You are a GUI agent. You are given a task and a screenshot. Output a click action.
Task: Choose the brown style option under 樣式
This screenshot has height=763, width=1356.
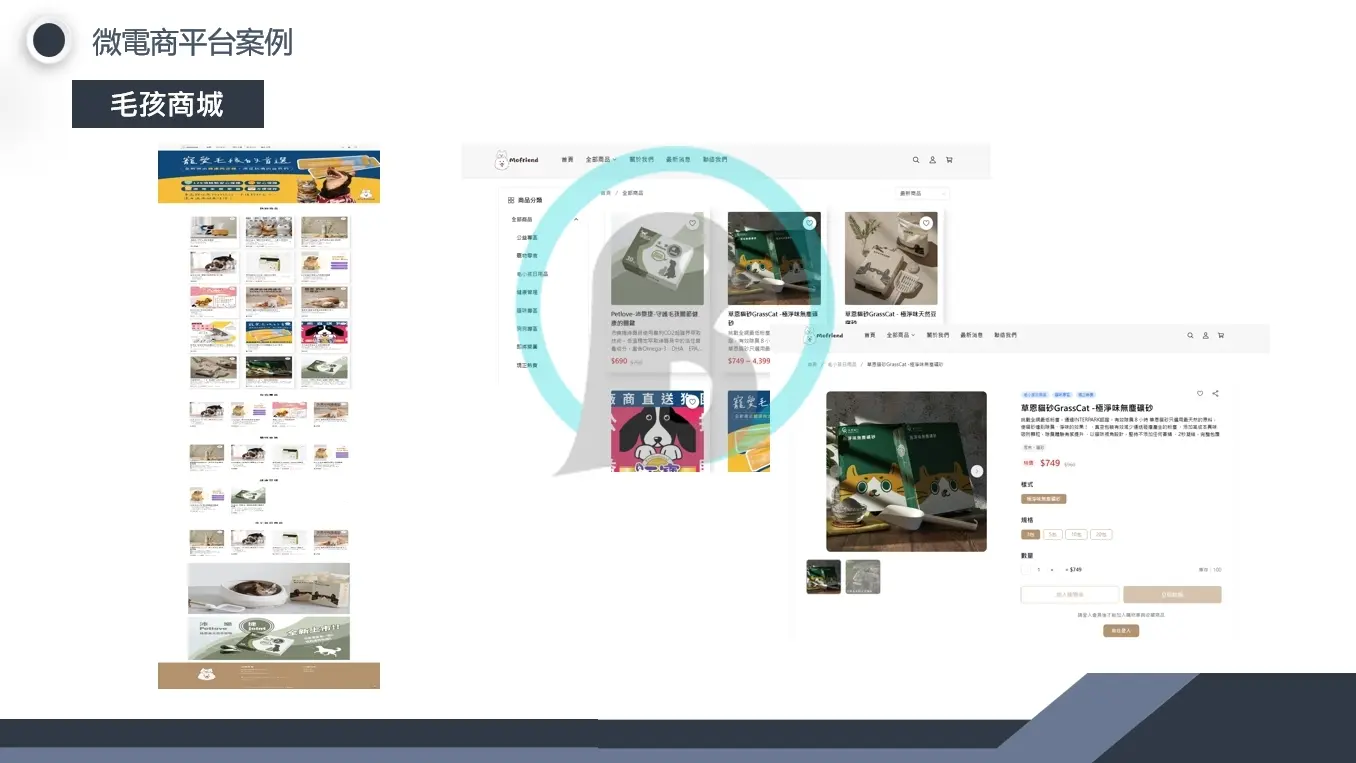(x=1044, y=499)
